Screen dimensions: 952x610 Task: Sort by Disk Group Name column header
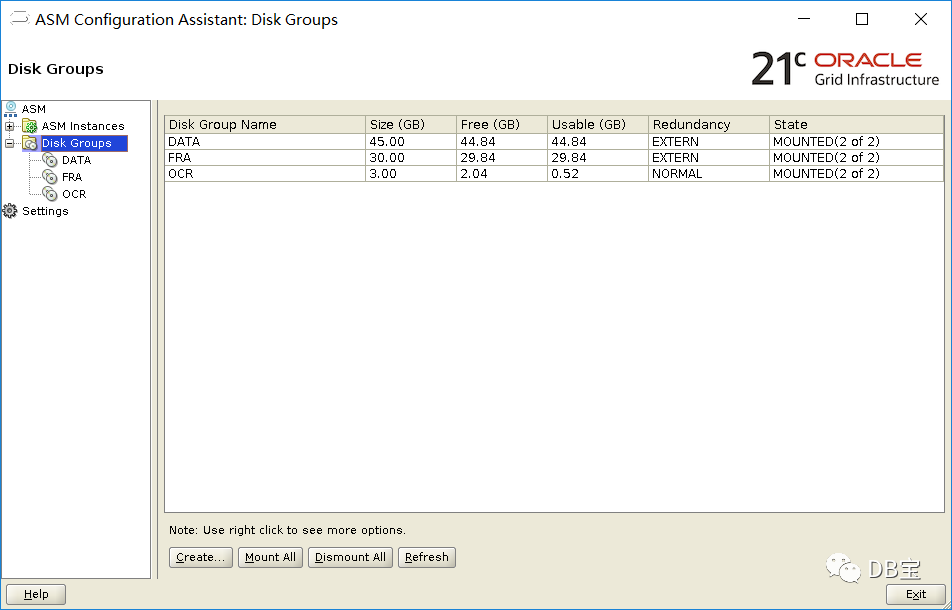(x=265, y=124)
